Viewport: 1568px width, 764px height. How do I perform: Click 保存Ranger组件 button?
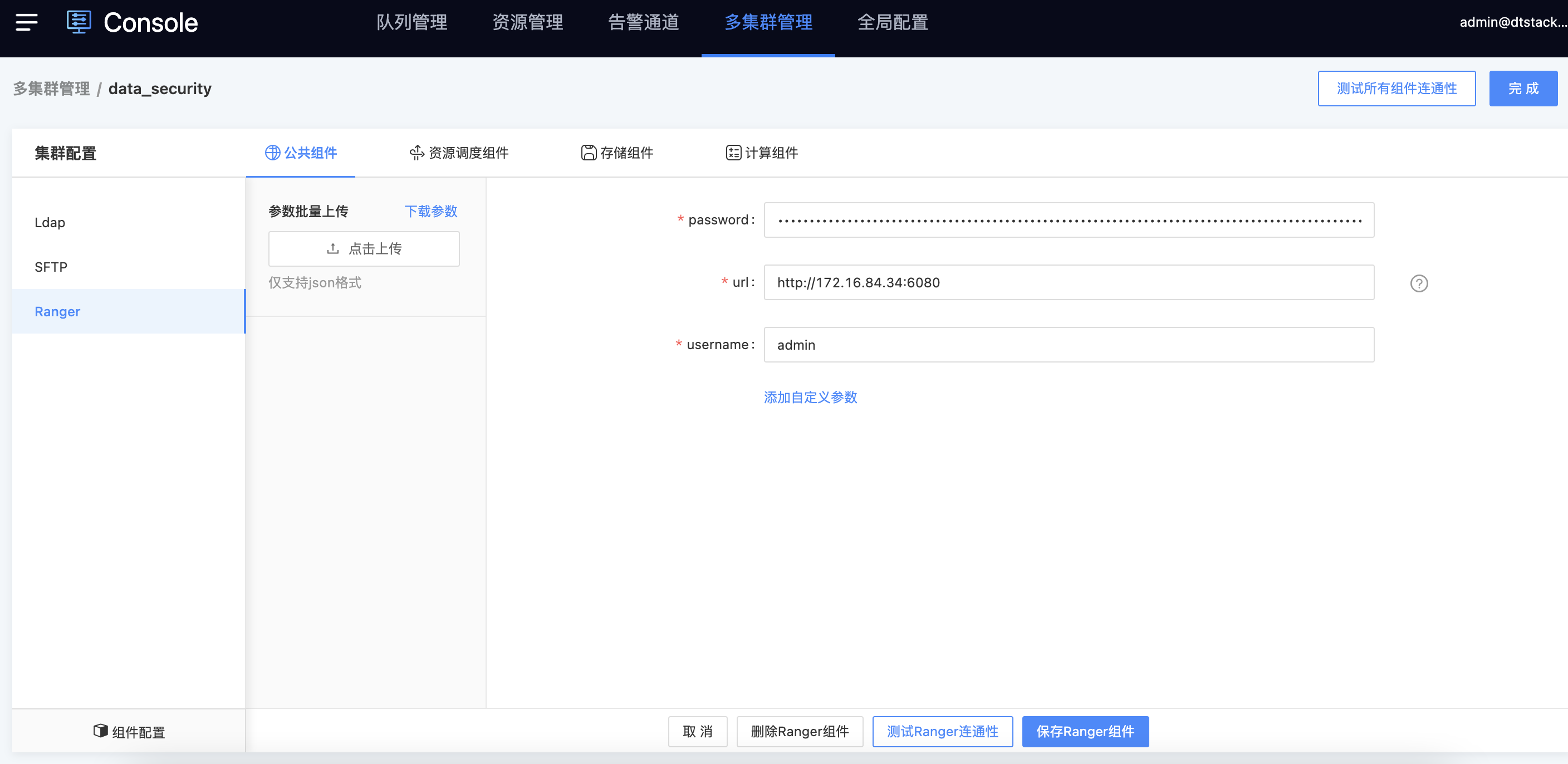(x=1085, y=731)
